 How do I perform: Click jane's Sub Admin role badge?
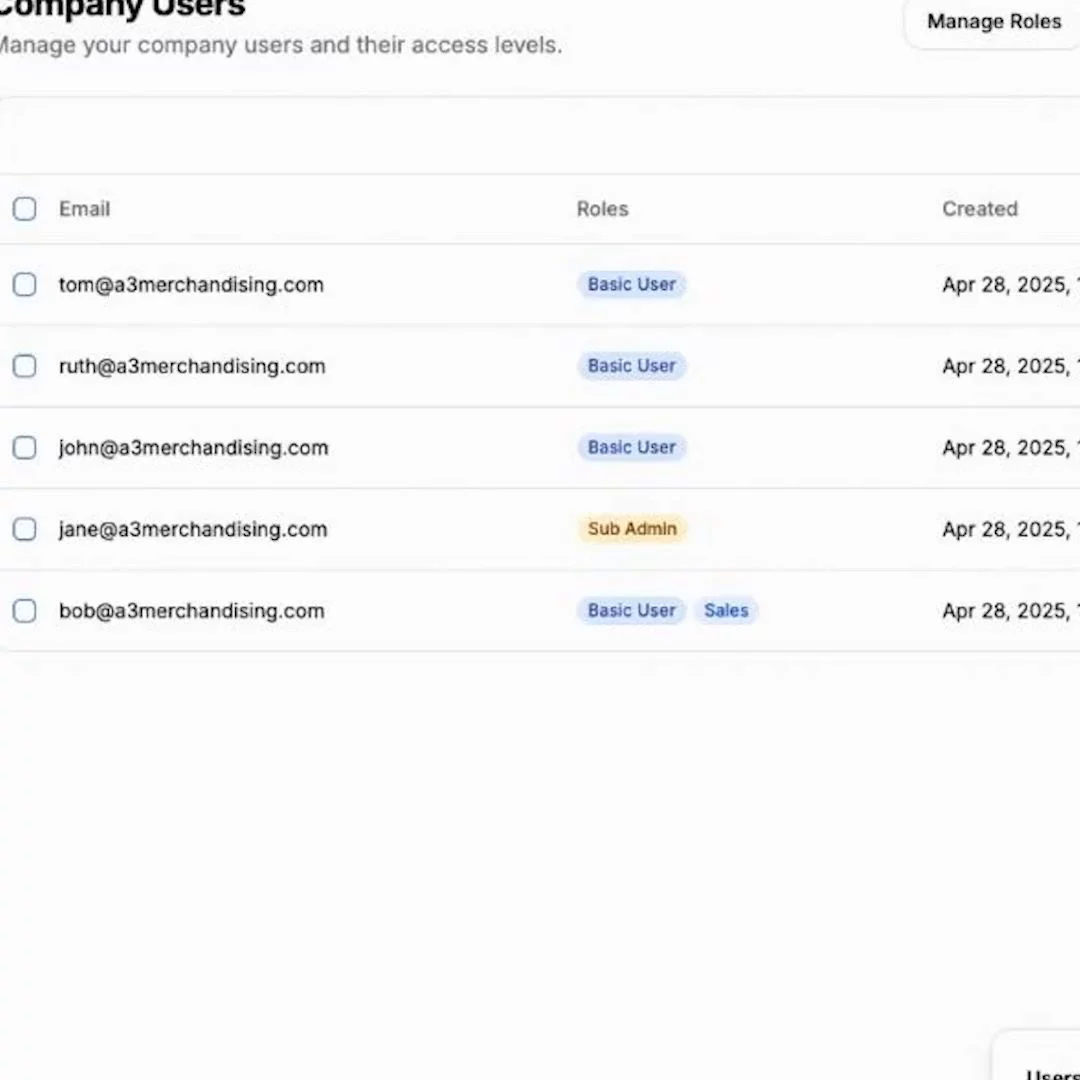(x=632, y=529)
